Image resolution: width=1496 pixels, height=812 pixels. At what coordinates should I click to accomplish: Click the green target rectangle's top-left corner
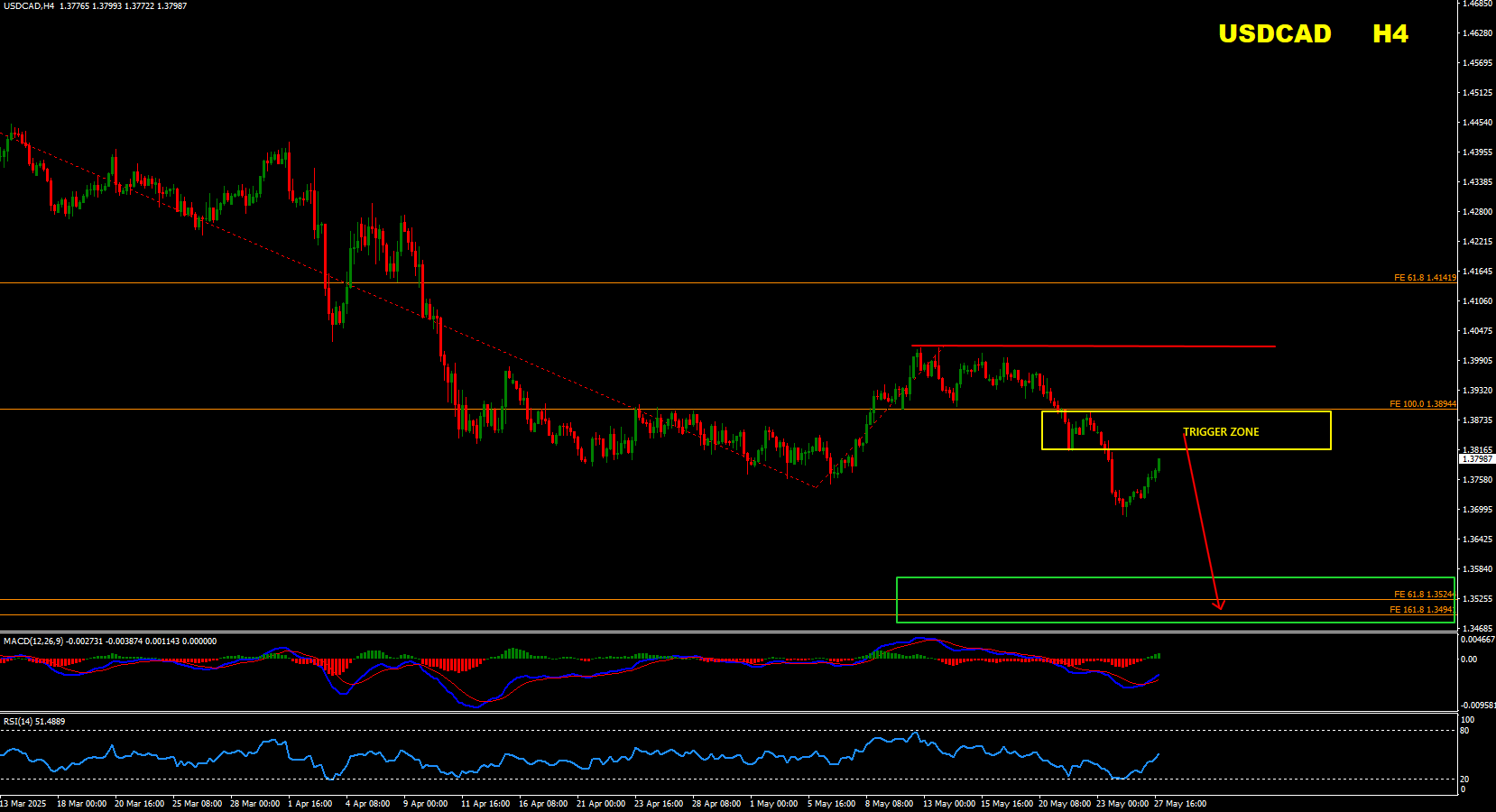pyautogui.click(x=897, y=578)
